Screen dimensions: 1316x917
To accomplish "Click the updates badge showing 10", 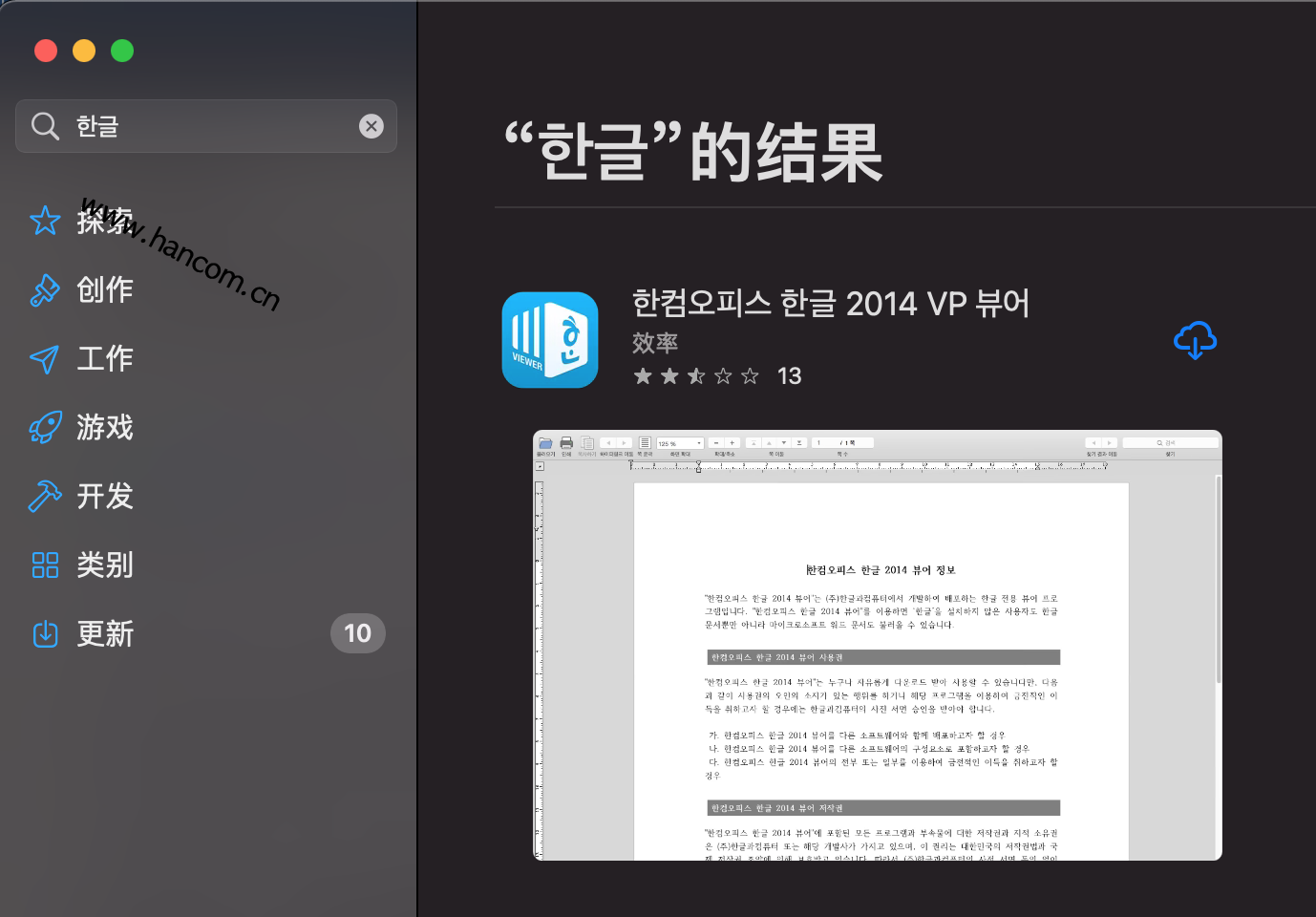I will [x=357, y=633].
